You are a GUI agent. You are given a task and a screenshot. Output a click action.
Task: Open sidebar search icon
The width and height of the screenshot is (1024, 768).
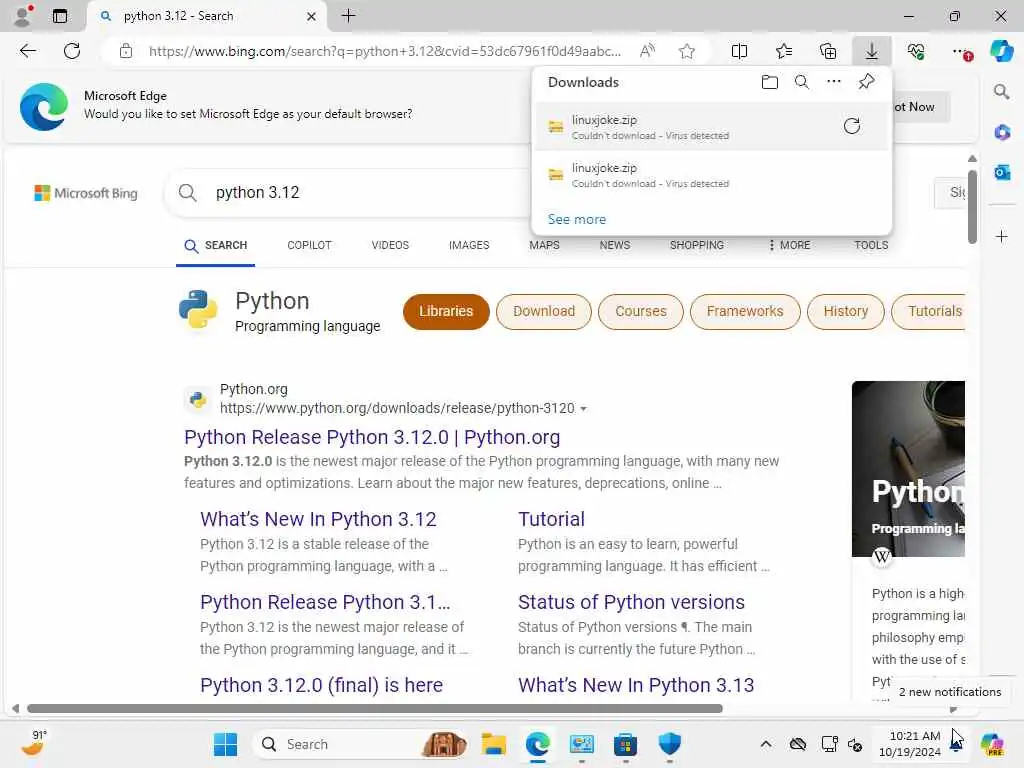point(1002,92)
